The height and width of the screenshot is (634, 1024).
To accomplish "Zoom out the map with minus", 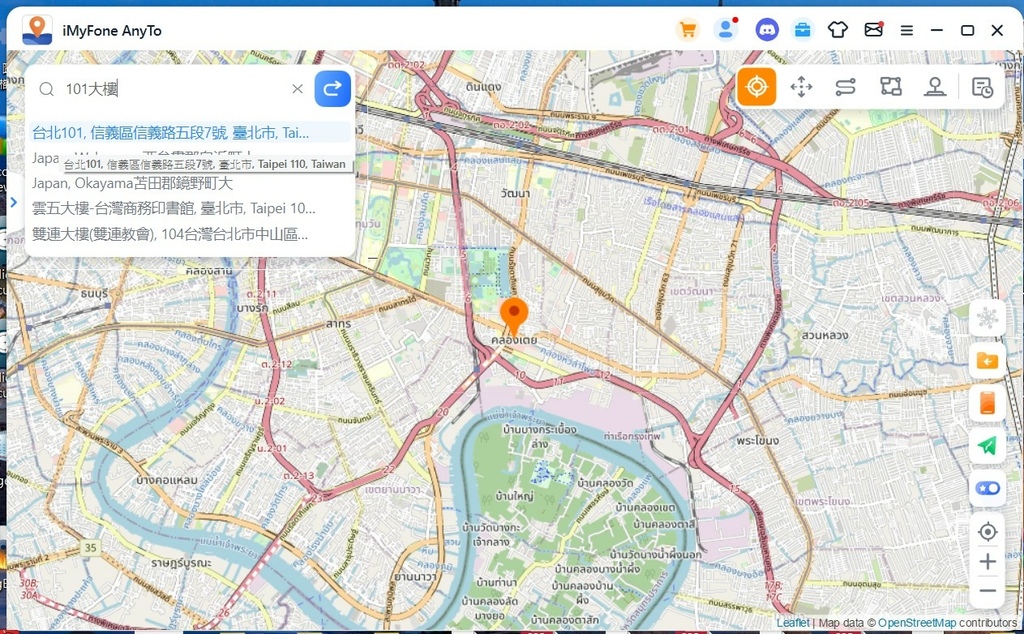I will click(987, 591).
